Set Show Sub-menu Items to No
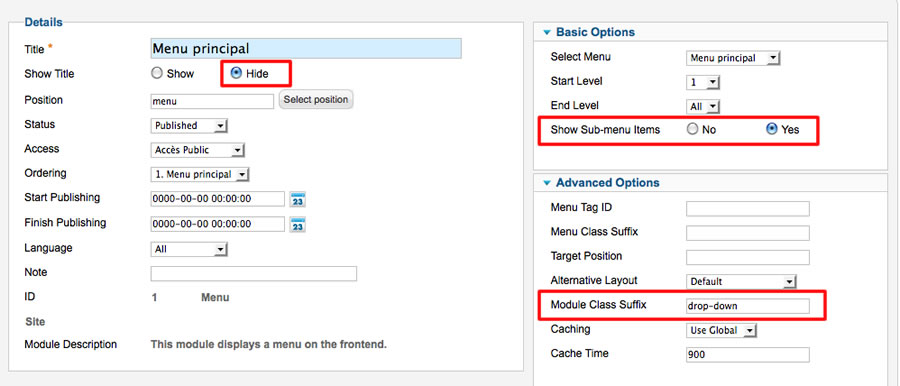 pos(693,129)
